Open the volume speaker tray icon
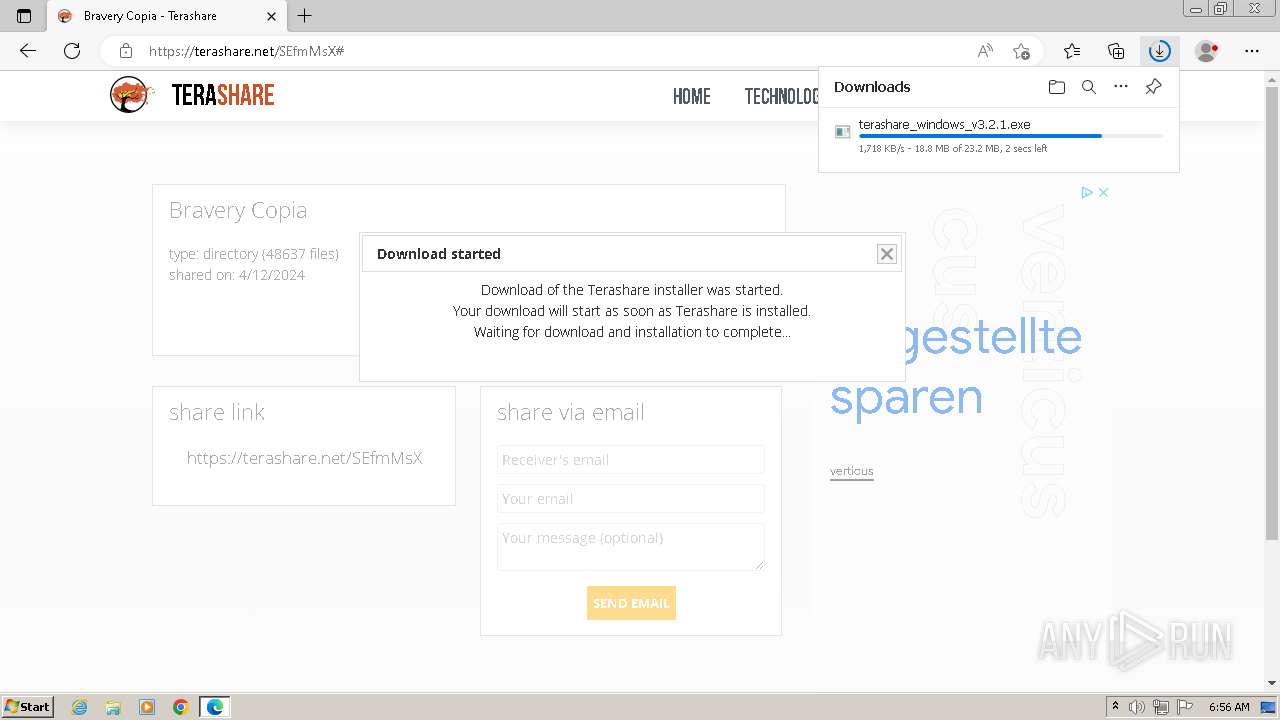Screen dimensions: 1280x720 (1137, 707)
